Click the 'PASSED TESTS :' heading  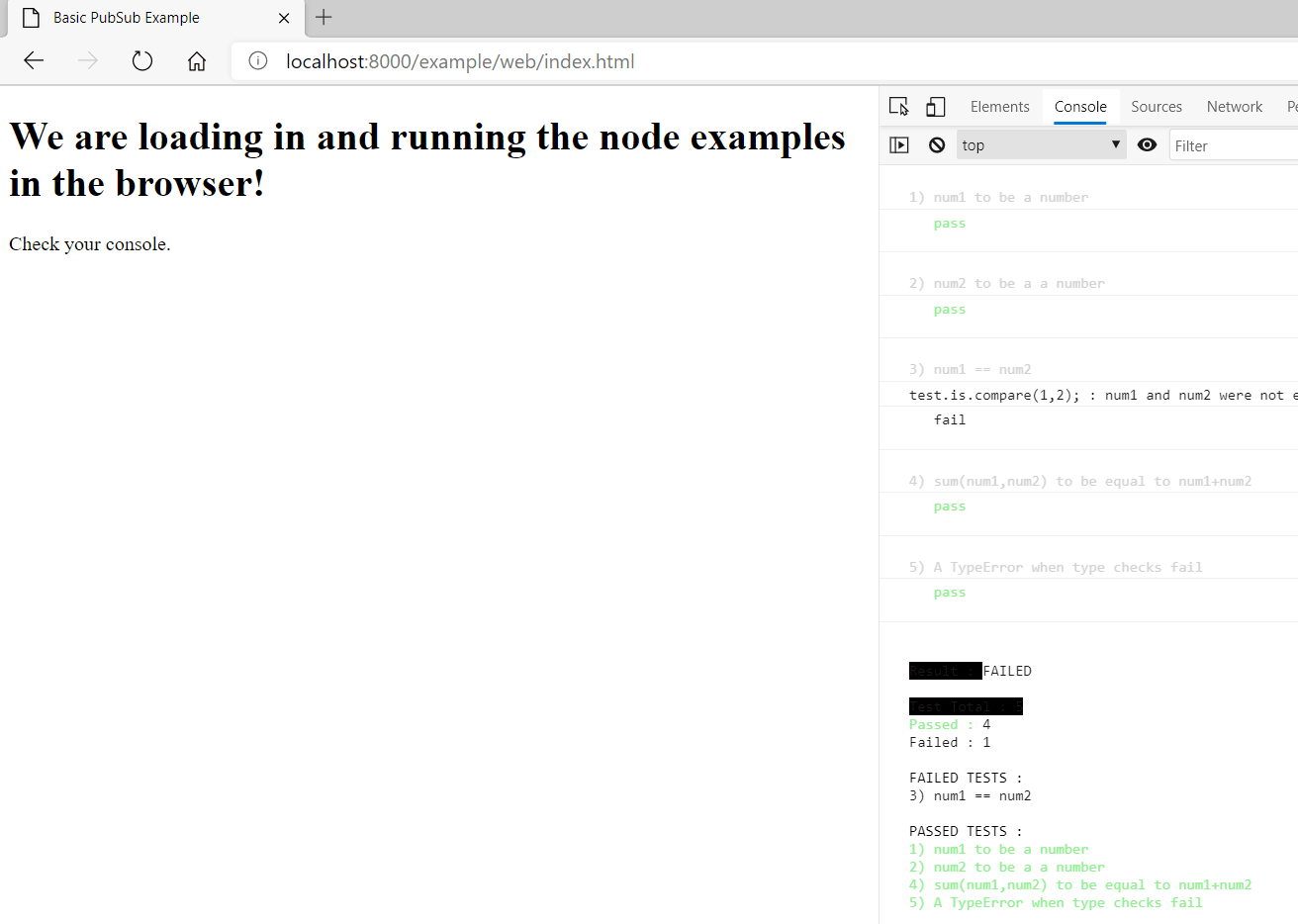966,831
